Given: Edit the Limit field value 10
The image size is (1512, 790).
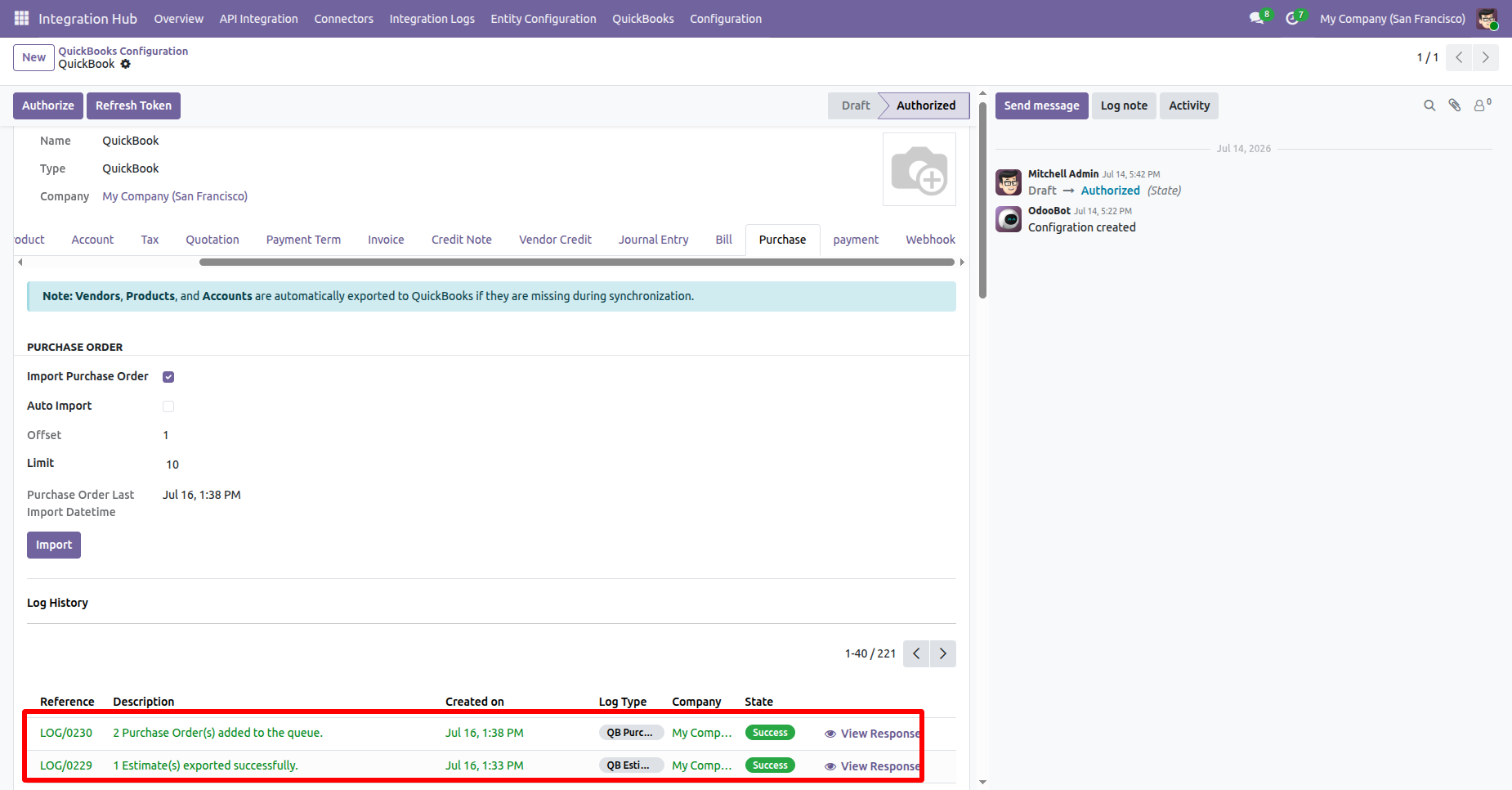Looking at the screenshot, I should [172, 465].
